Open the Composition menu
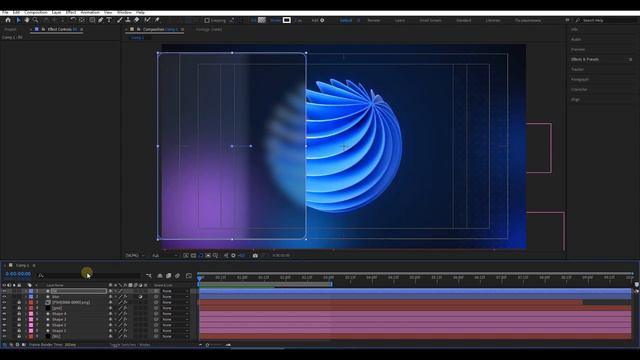Viewport: 640px width, 360px height. click(36, 13)
